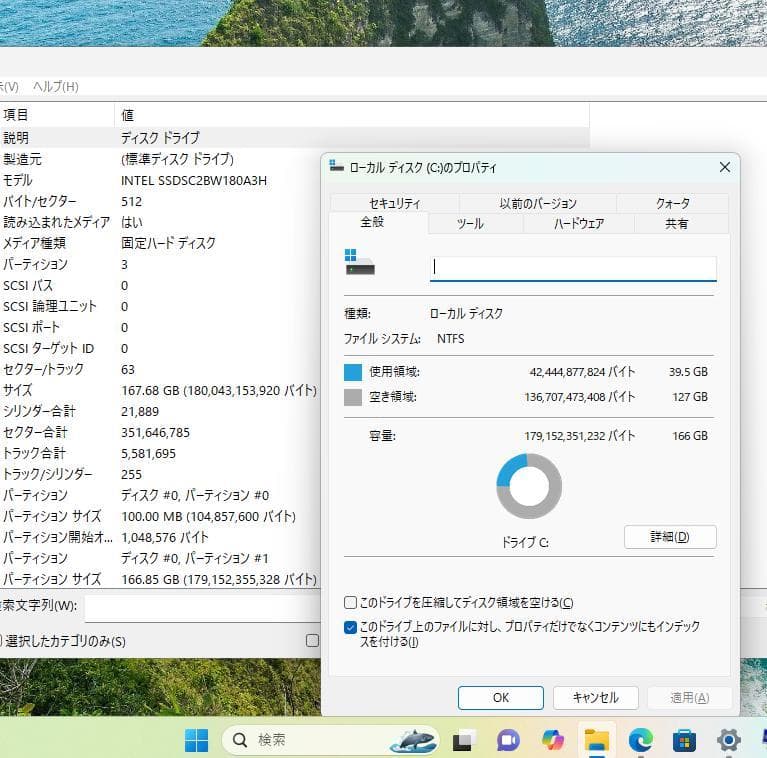
Task: Switch to the 以前のバージョン tab
Action: click(538, 203)
